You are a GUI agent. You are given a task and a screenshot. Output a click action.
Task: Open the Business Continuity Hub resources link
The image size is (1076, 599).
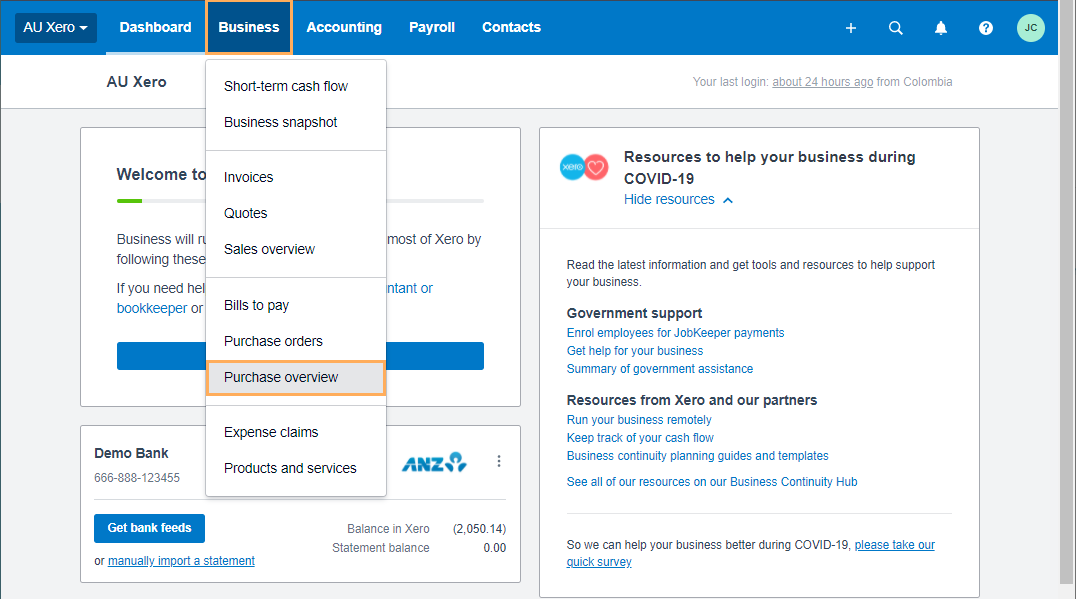pyautogui.click(x=712, y=482)
